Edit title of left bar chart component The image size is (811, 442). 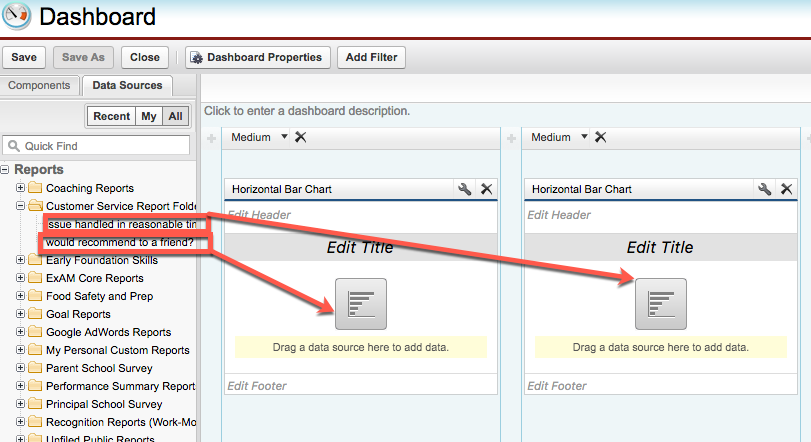coord(361,247)
